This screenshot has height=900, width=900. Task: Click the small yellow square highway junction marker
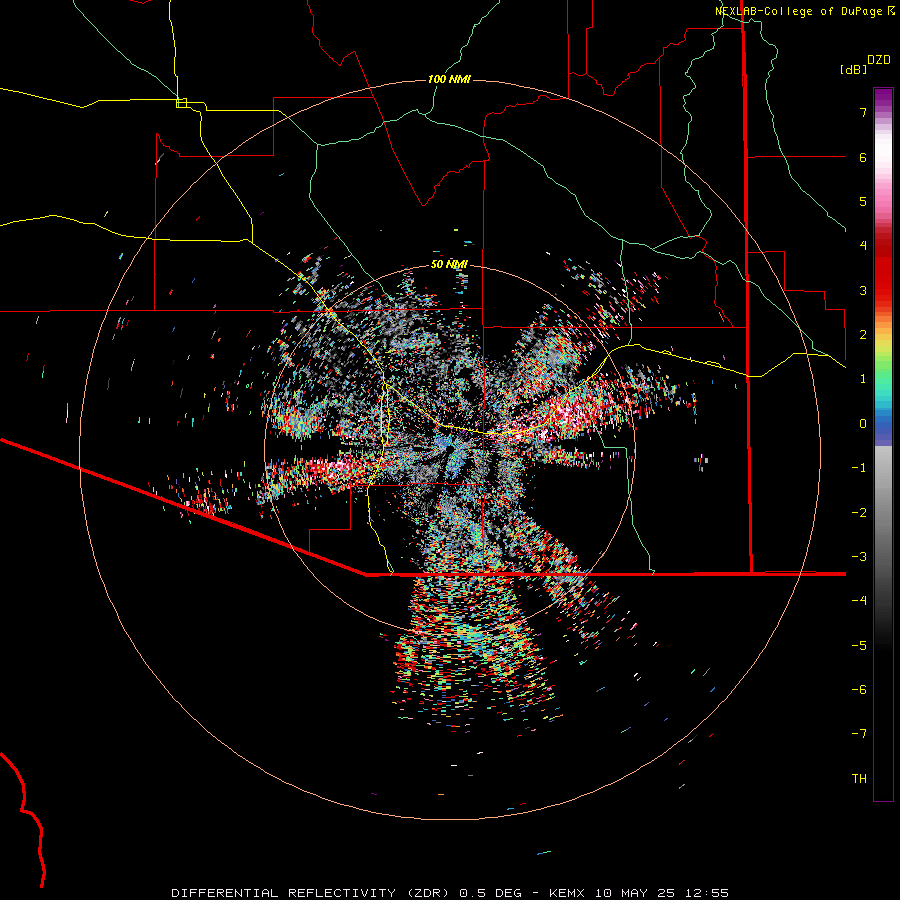(x=181, y=103)
